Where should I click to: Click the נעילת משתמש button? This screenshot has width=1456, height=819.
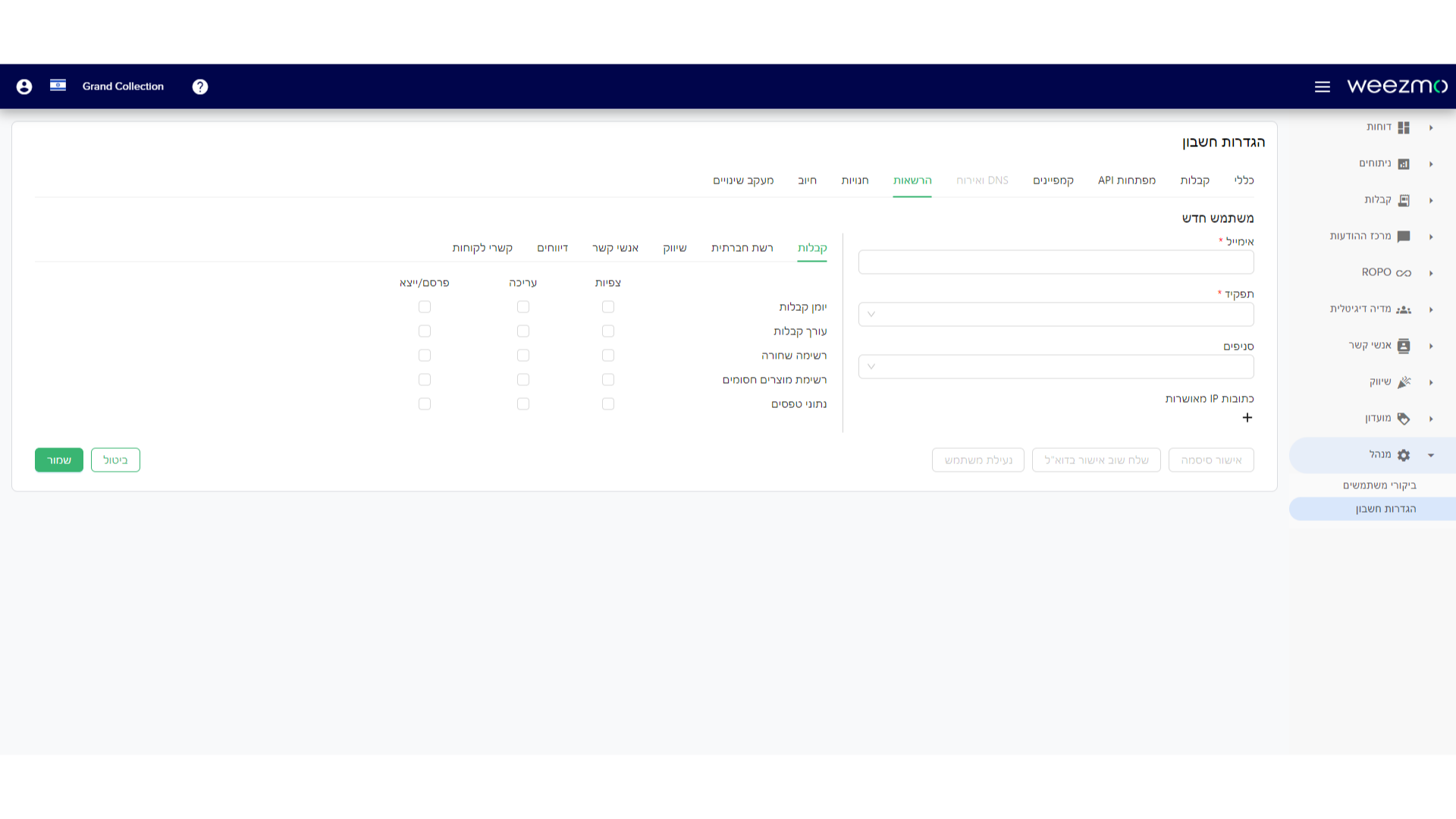tap(977, 460)
